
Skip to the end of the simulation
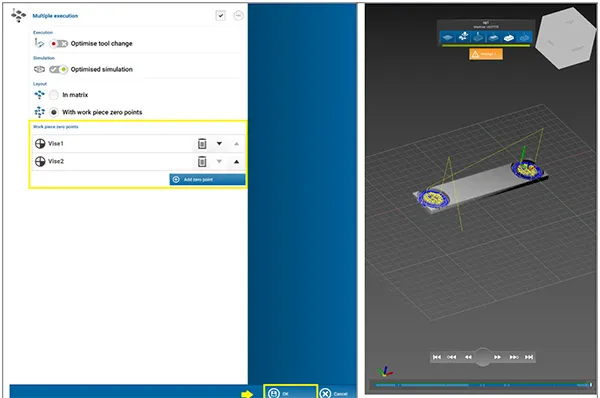[529, 357]
